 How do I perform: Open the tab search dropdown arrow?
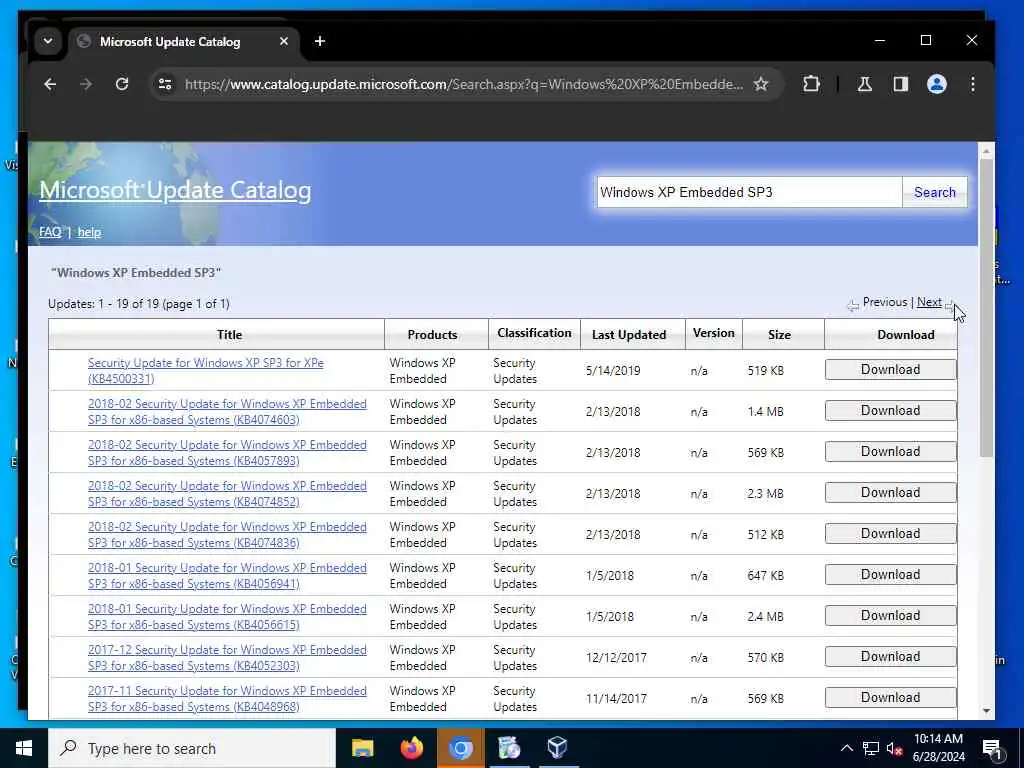pos(48,41)
